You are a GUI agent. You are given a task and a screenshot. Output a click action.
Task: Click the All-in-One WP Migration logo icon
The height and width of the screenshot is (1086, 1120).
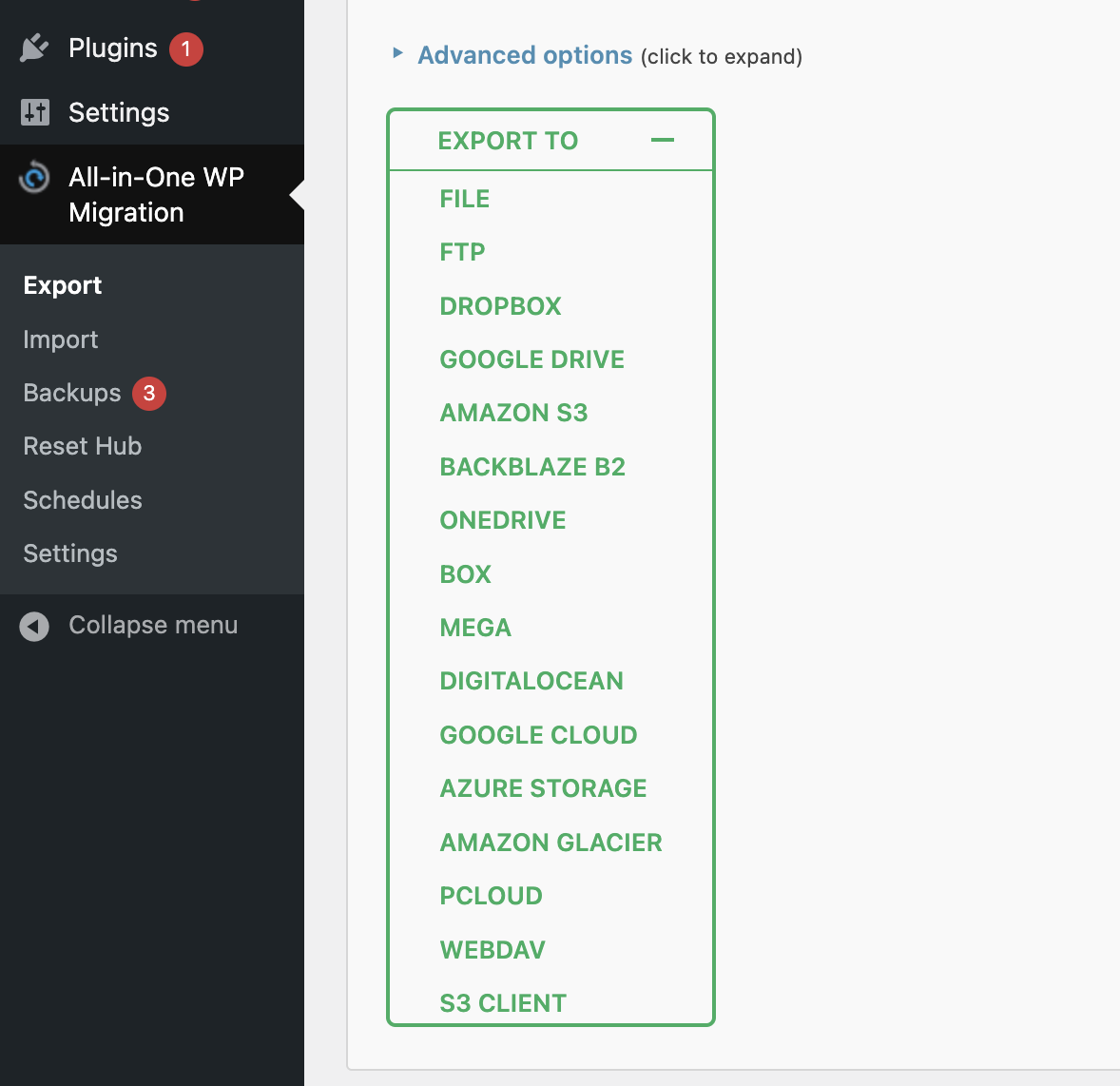point(34,177)
